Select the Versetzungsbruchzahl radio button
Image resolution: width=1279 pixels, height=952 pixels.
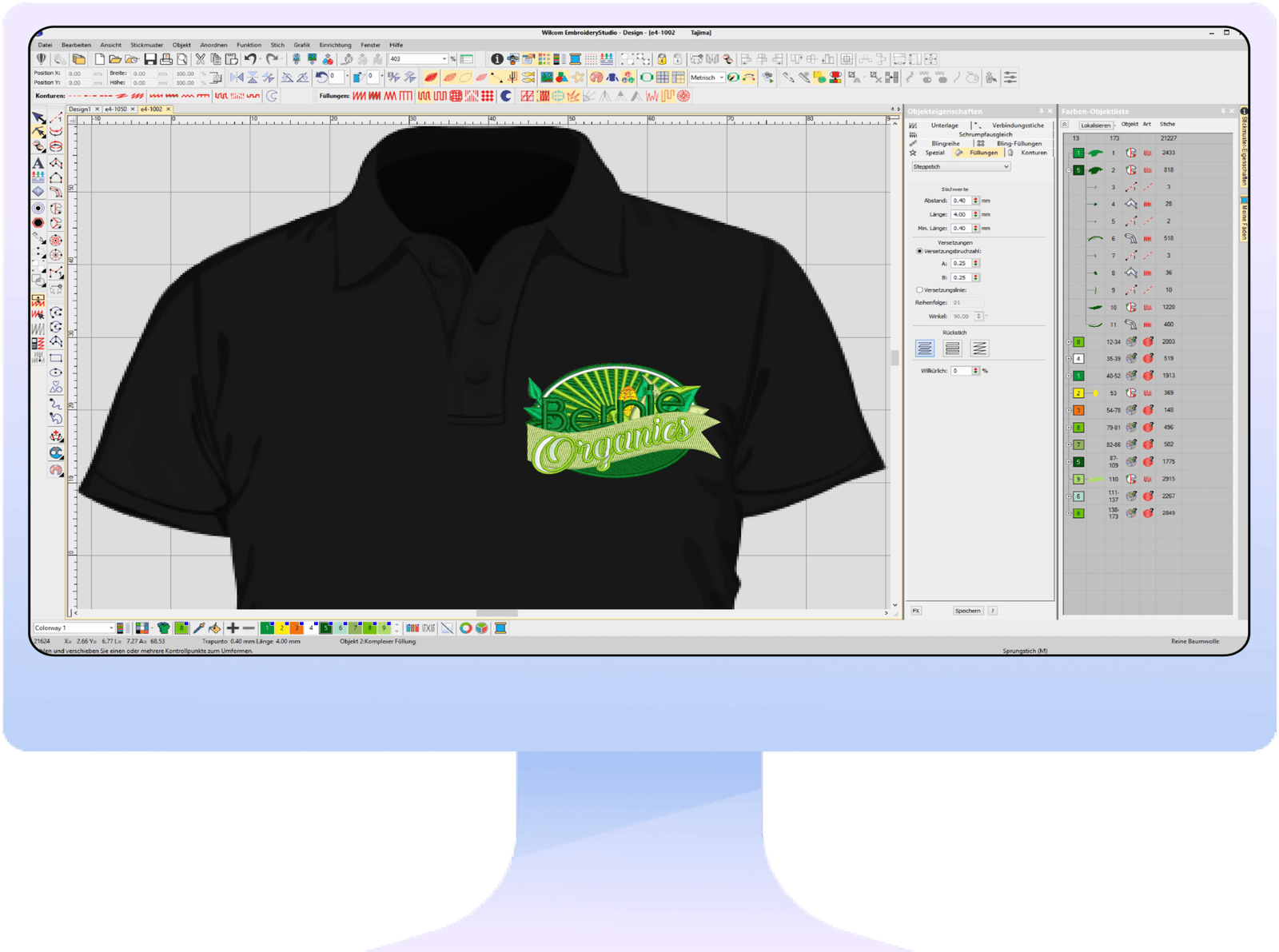[x=919, y=251]
